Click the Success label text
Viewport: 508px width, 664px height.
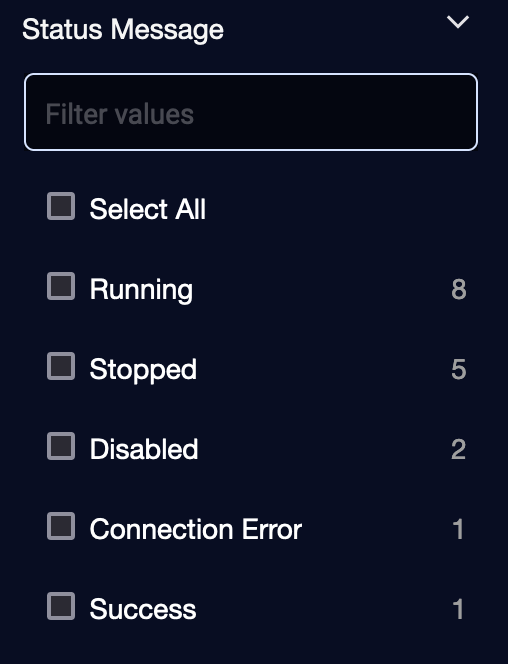pos(143,610)
